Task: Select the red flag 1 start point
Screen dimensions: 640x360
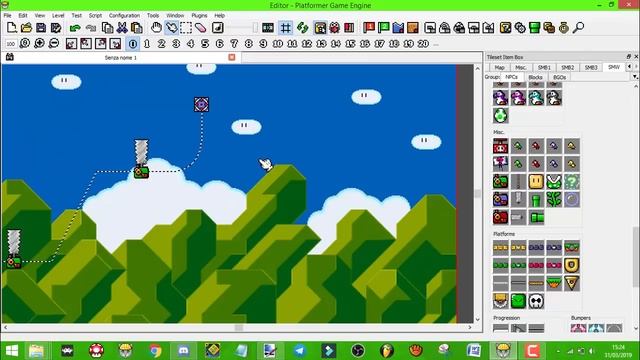Action: 369,28
